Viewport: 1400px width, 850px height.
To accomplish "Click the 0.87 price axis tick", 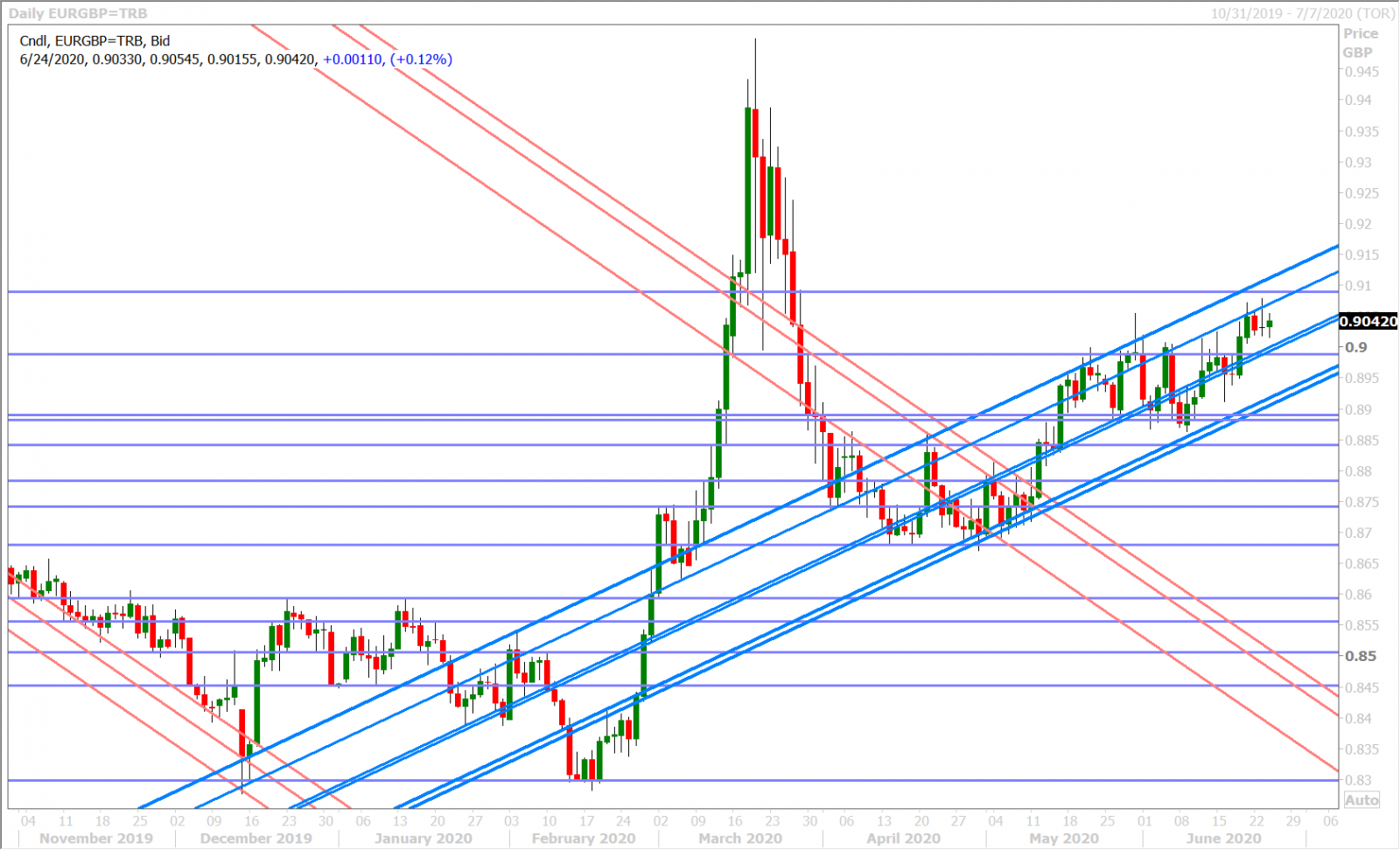I will (x=1358, y=533).
